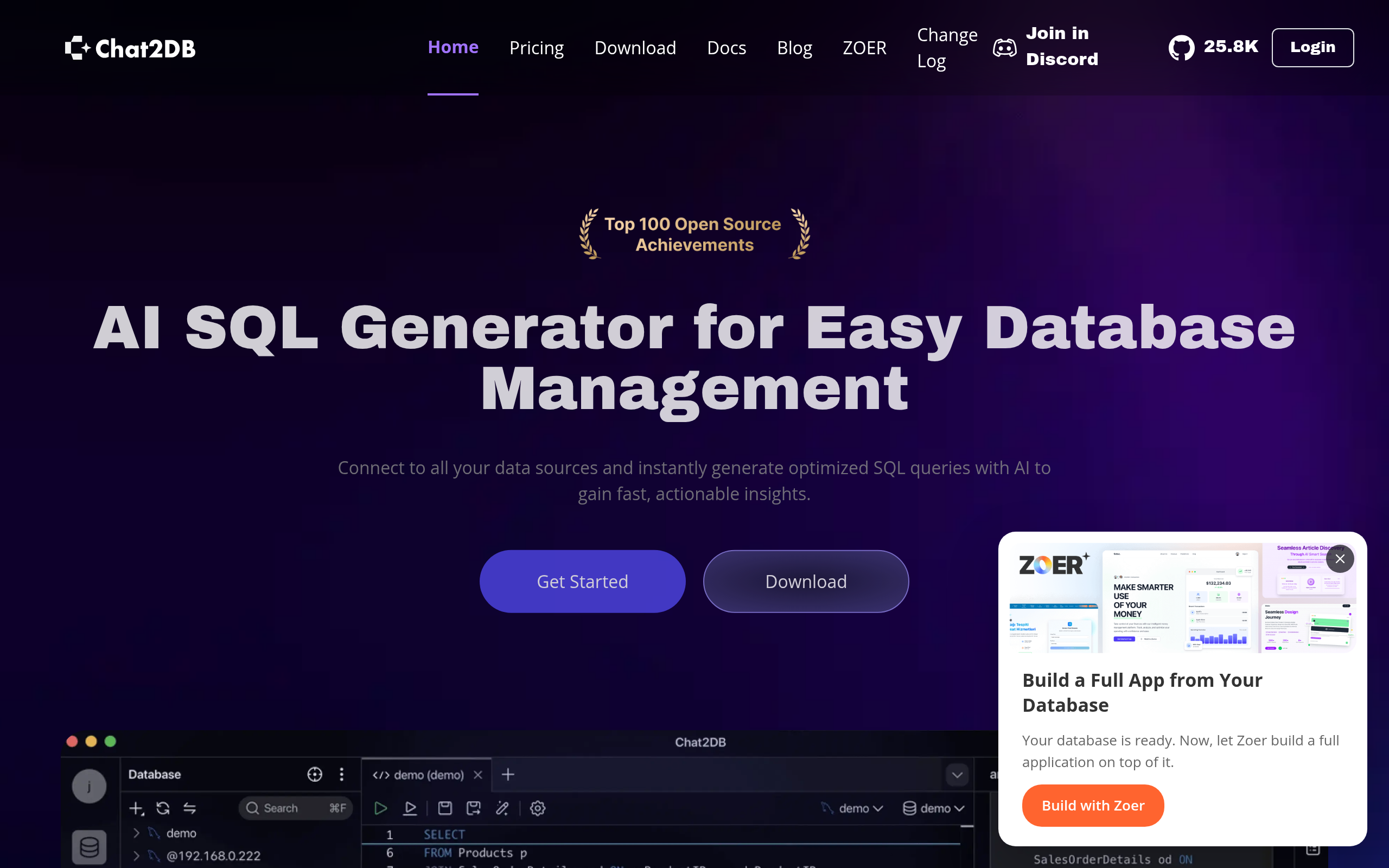Image resolution: width=1389 pixels, height=868 pixels.
Task: Click the Discord icon
Action: [x=1004, y=48]
